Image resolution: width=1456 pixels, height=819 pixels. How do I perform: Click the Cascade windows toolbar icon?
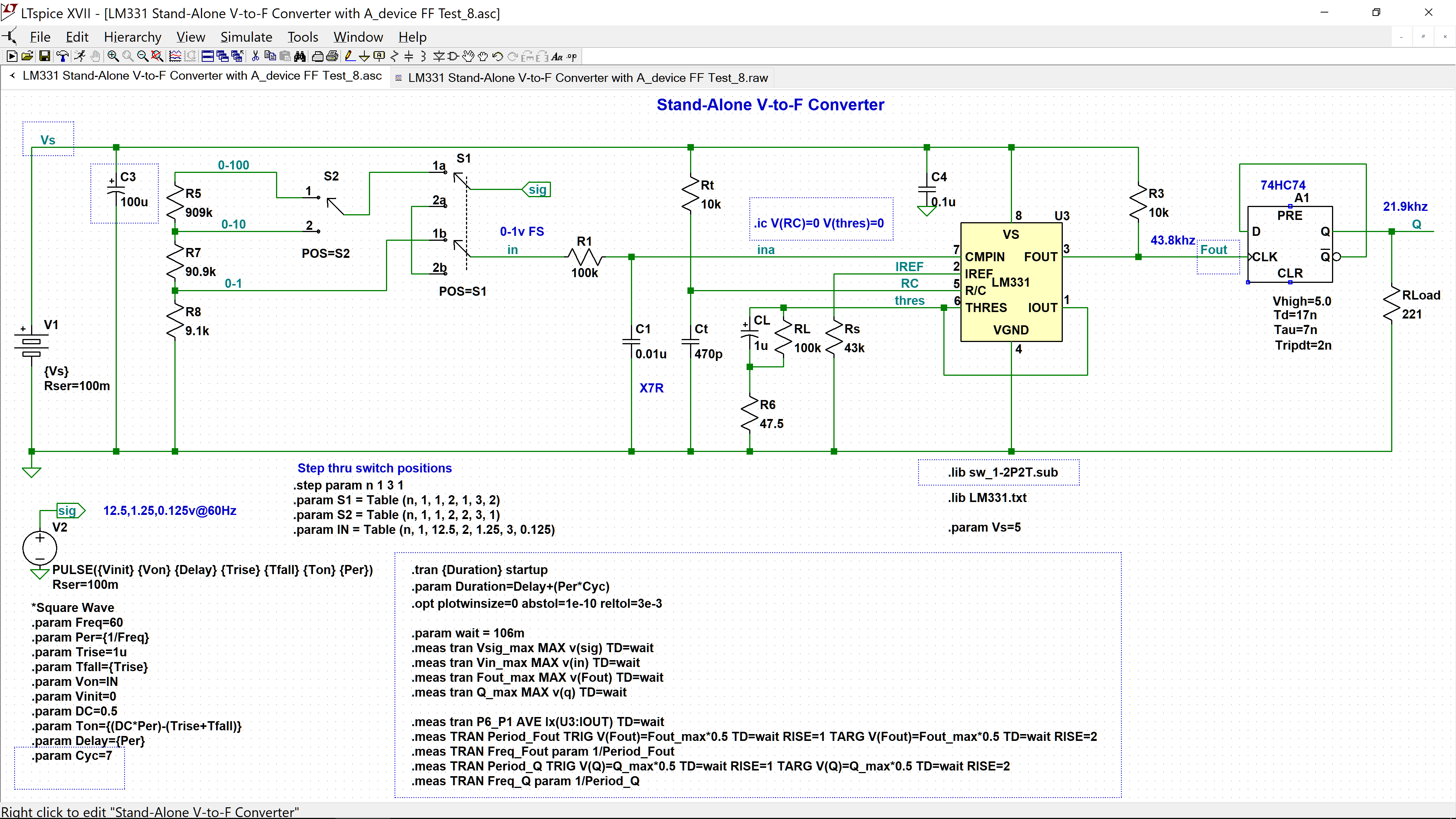pos(223,56)
